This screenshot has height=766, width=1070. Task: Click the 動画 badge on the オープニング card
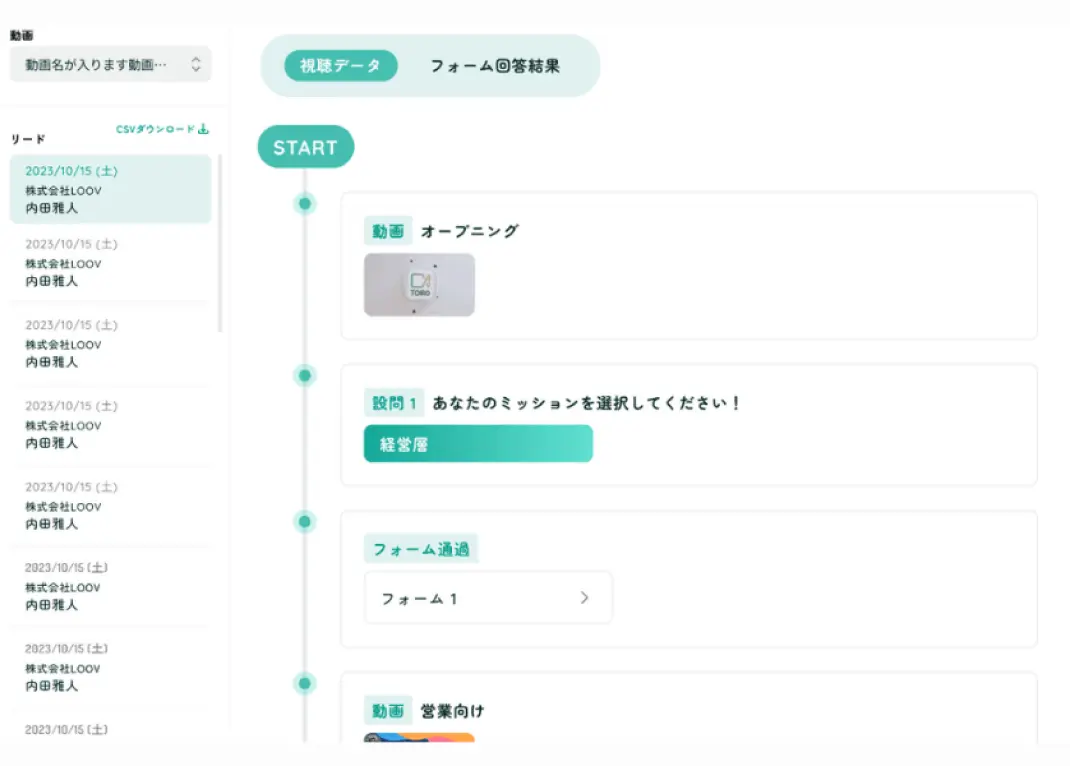click(x=388, y=230)
